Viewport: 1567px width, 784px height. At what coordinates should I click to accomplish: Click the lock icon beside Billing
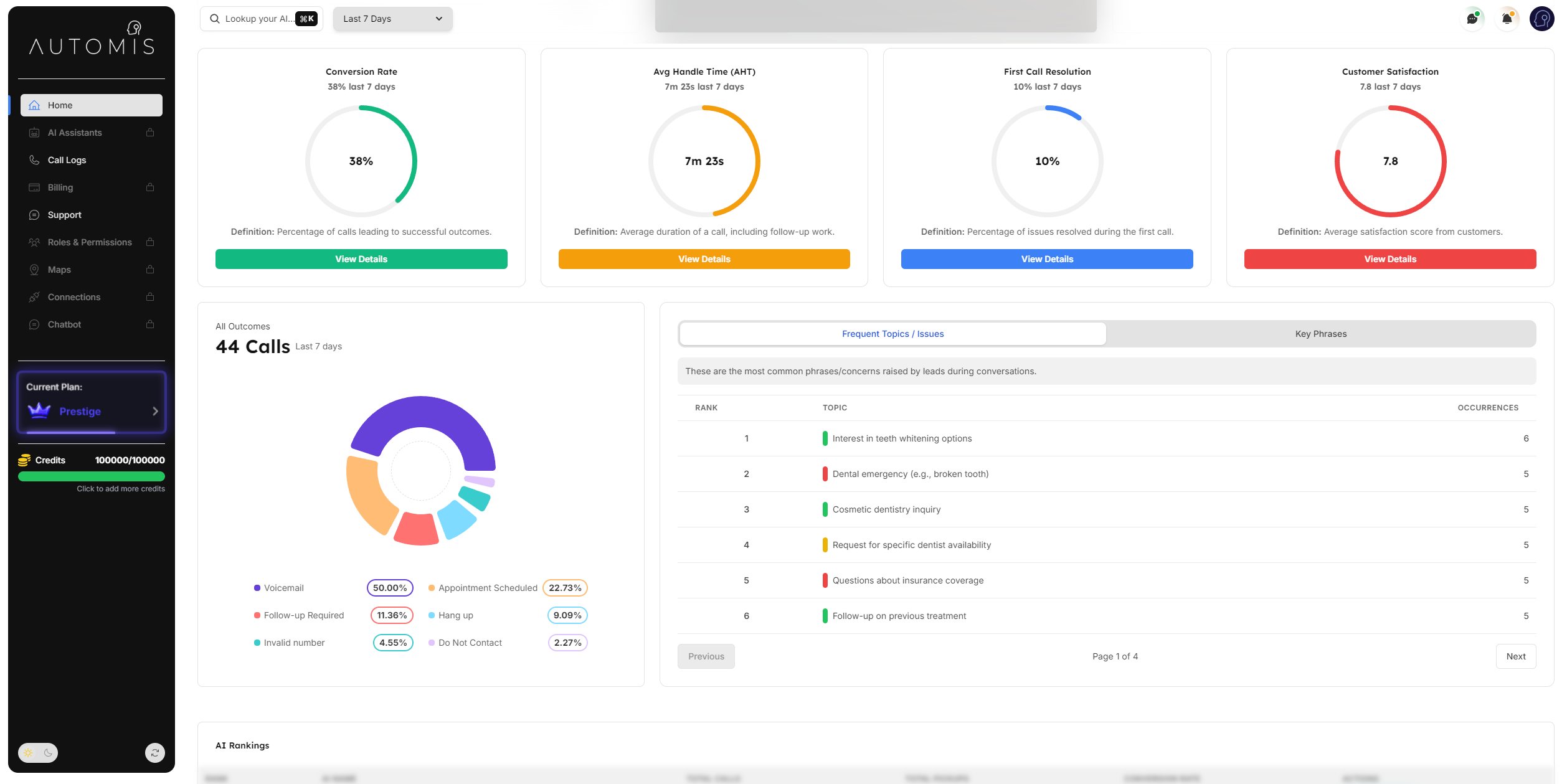coord(150,187)
